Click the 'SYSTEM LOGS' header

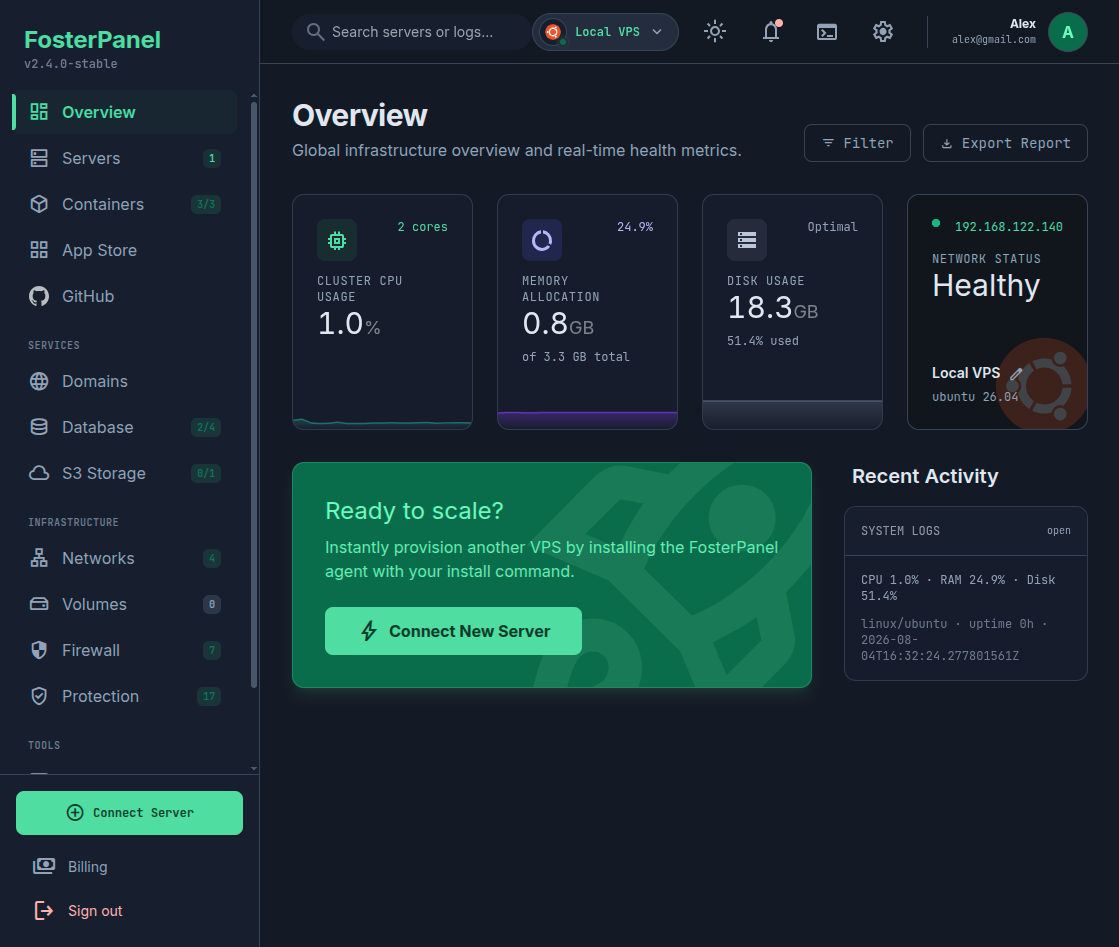pyautogui.click(x=900, y=530)
